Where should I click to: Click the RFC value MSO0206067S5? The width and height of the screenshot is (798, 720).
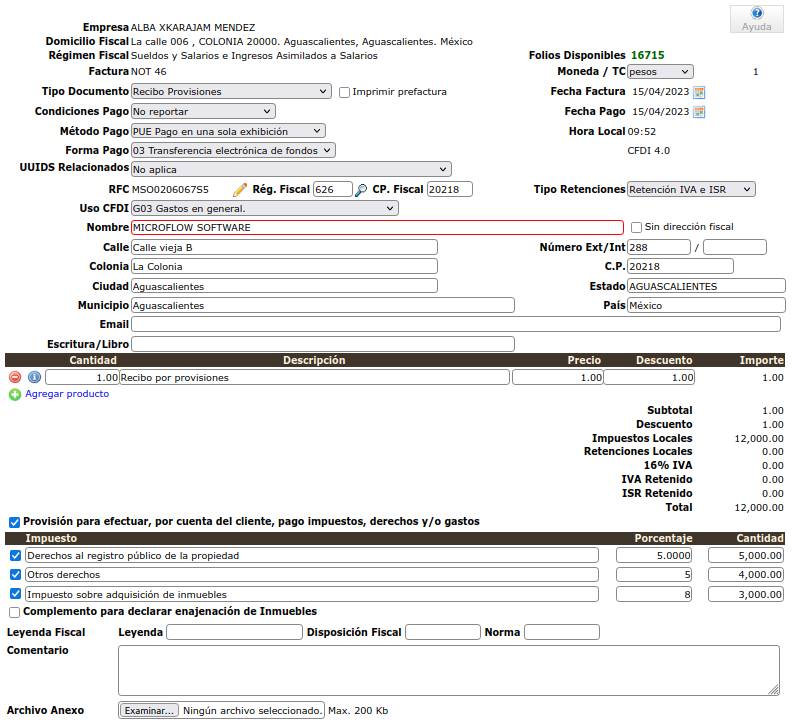coord(170,190)
